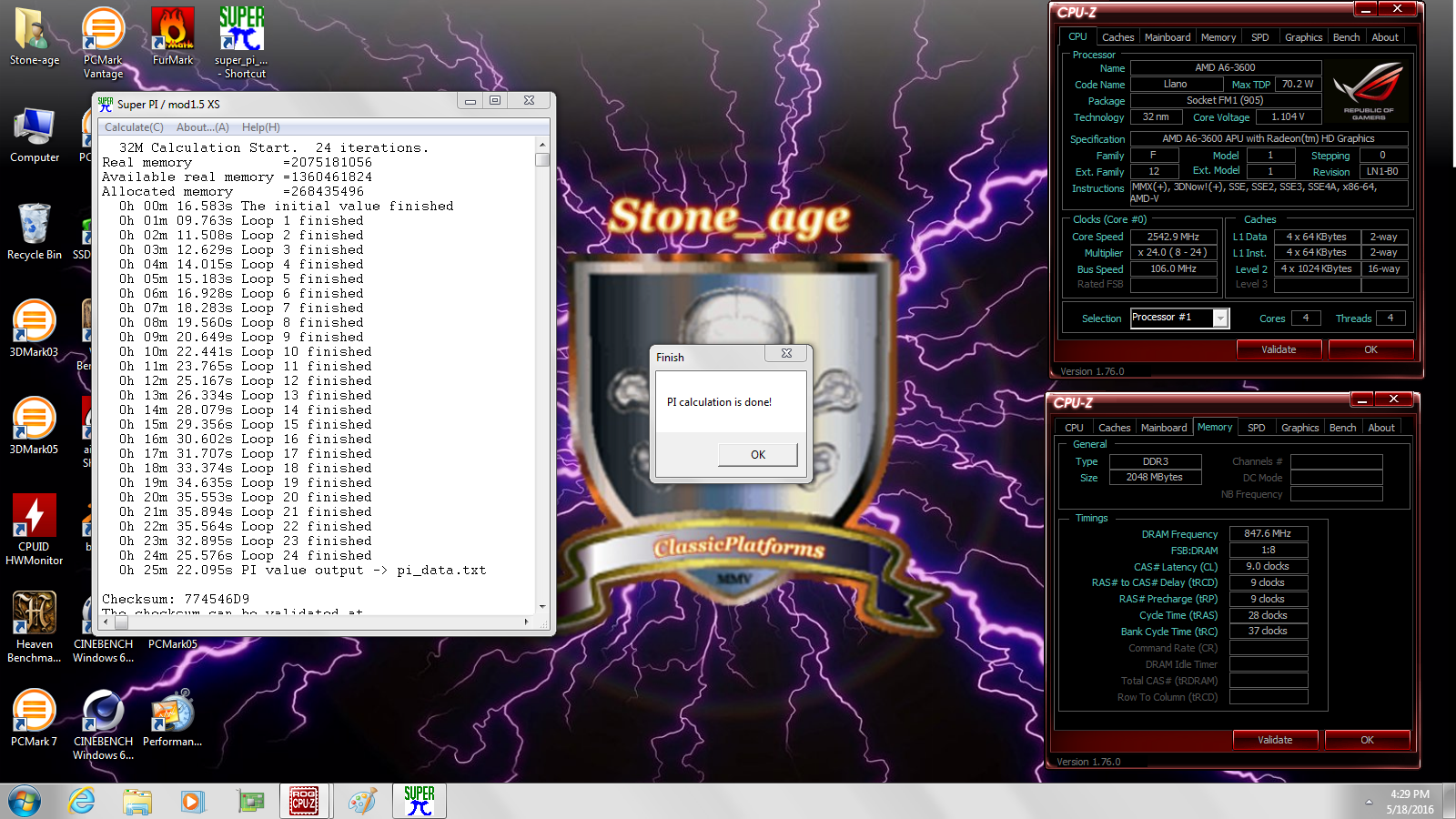This screenshot has width=1456, height=819.
Task: Click the taskbar clock showing 4:29 PM
Action: pyautogui.click(x=1410, y=802)
